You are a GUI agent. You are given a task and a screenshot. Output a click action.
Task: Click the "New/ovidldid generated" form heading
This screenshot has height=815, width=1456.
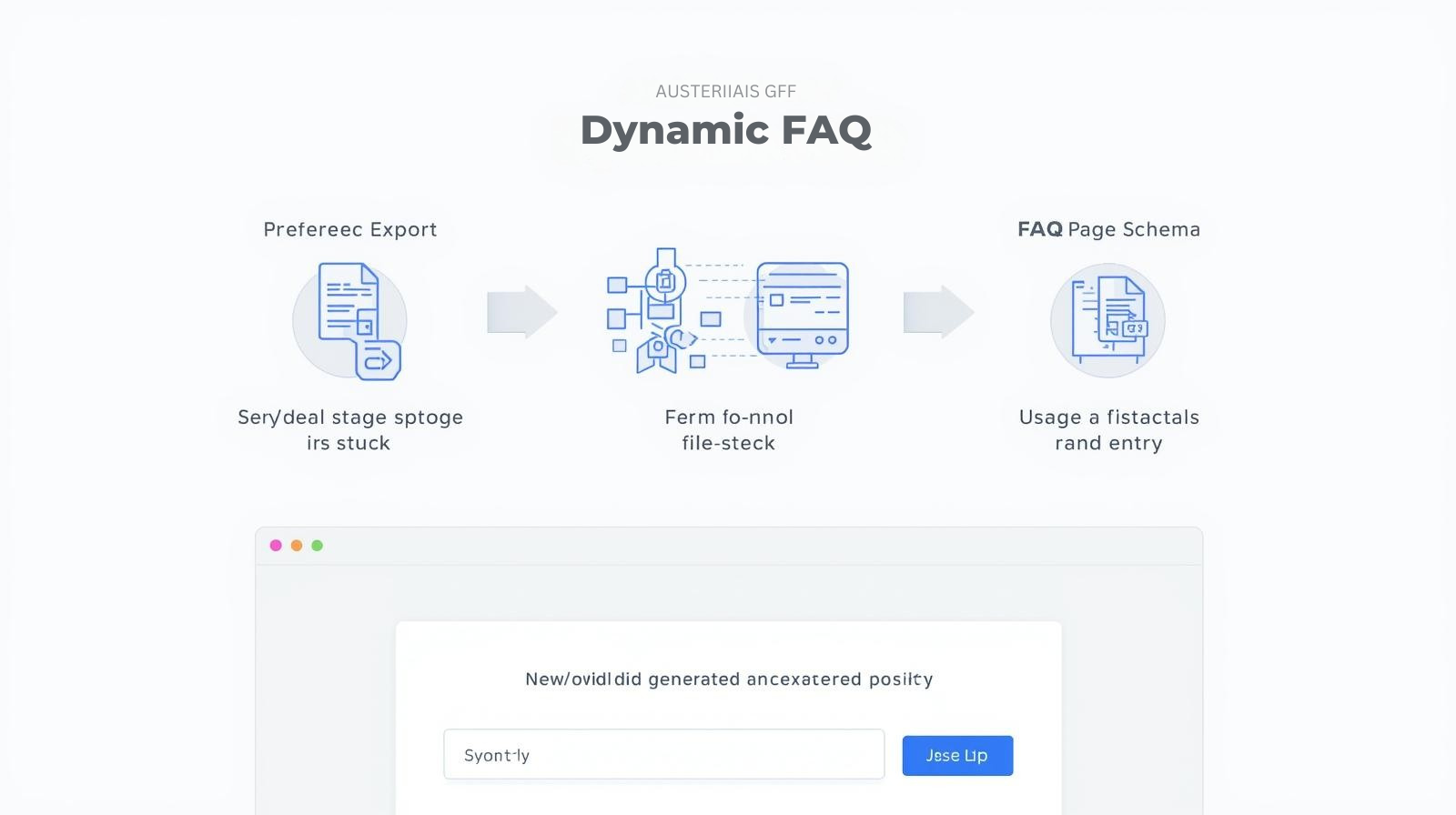729,679
